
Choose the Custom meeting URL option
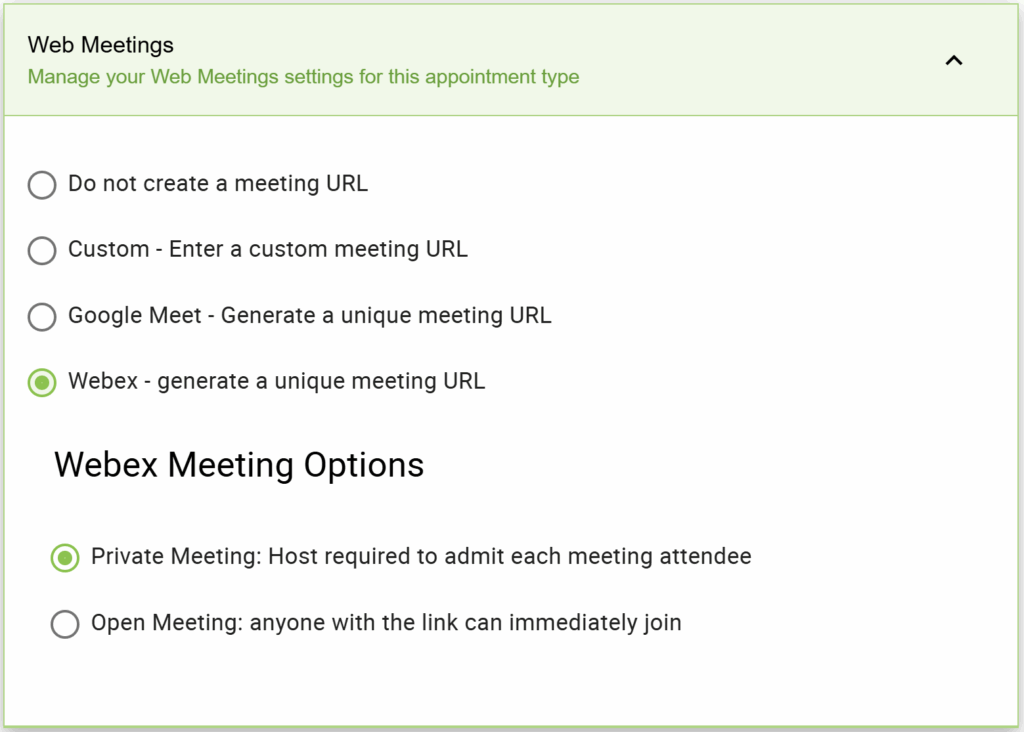(41, 251)
